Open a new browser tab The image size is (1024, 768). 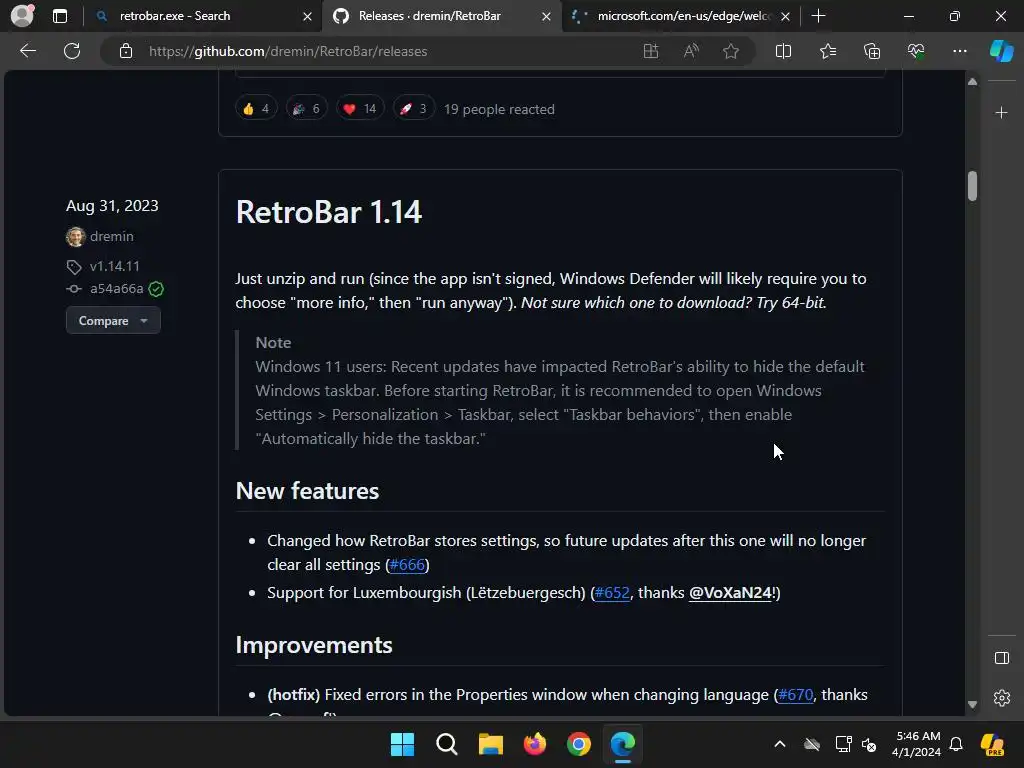[818, 16]
